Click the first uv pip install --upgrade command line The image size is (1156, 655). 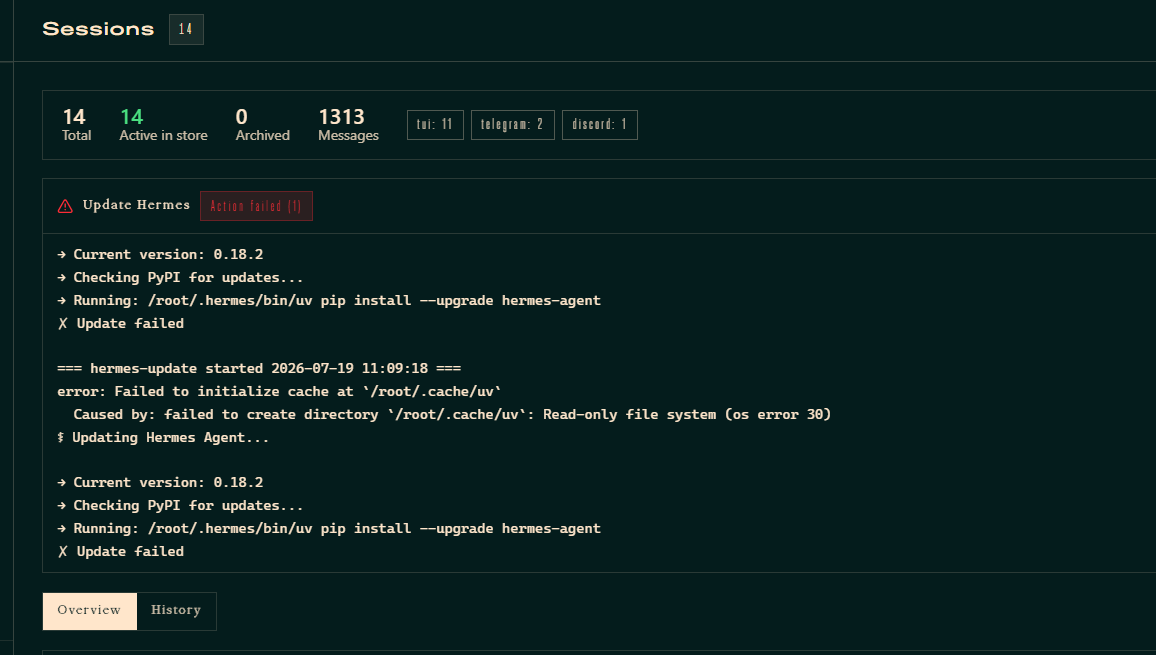(329, 300)
